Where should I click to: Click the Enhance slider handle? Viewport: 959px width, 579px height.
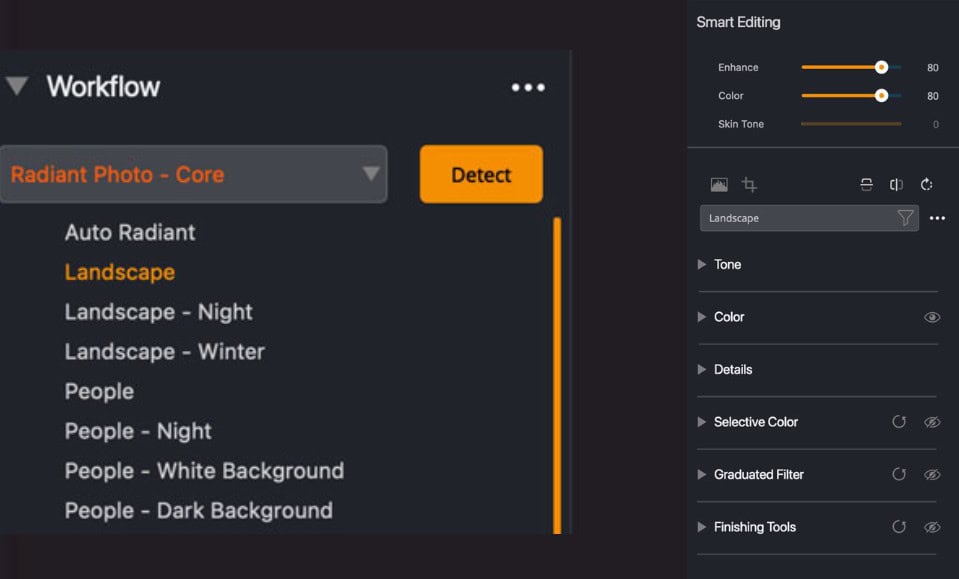[x=881, y=67]
